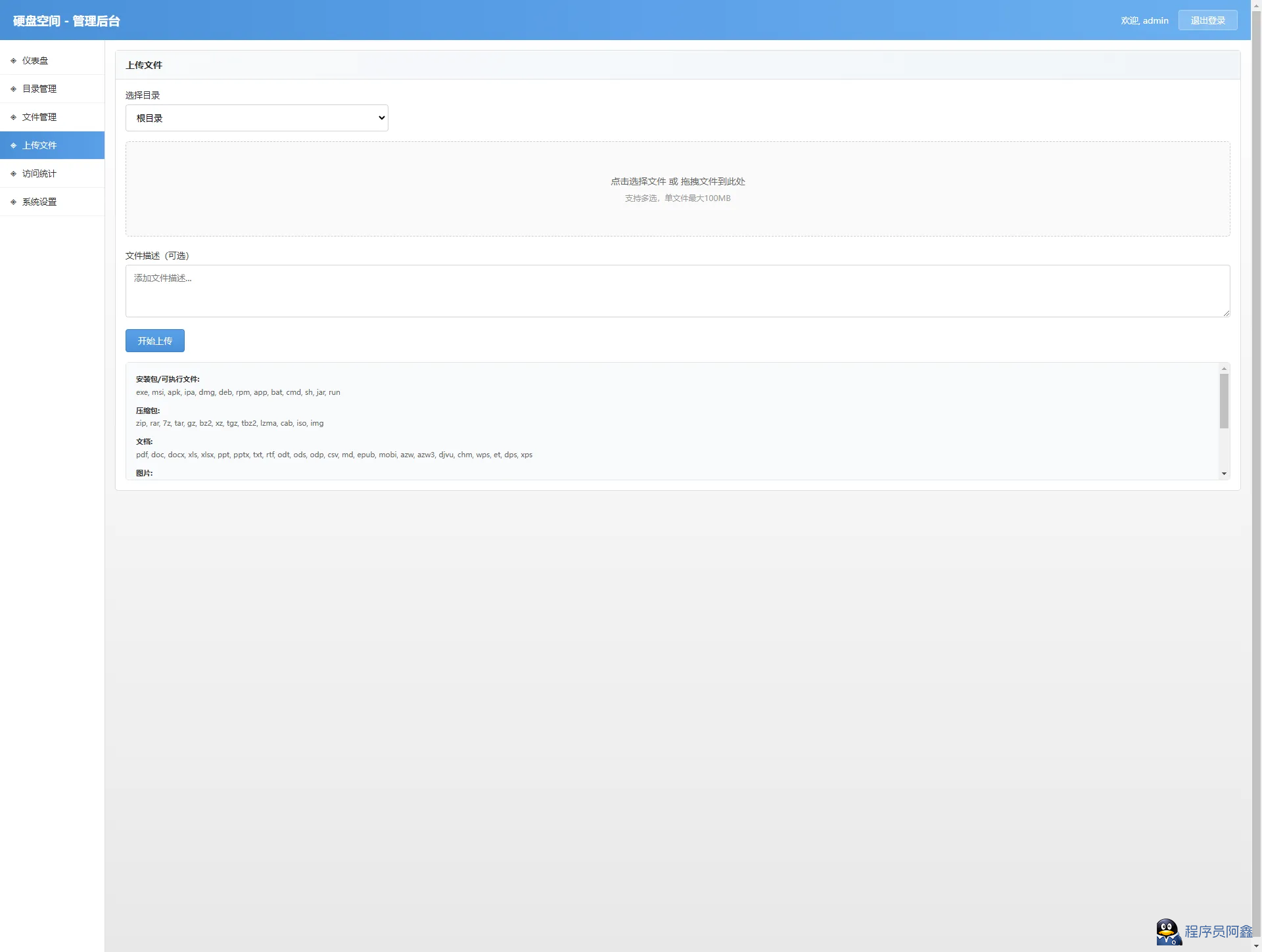Click diamond icon beside 文件管理
The width and height of the screenshot is (1262, 952).
click(13, 117)
